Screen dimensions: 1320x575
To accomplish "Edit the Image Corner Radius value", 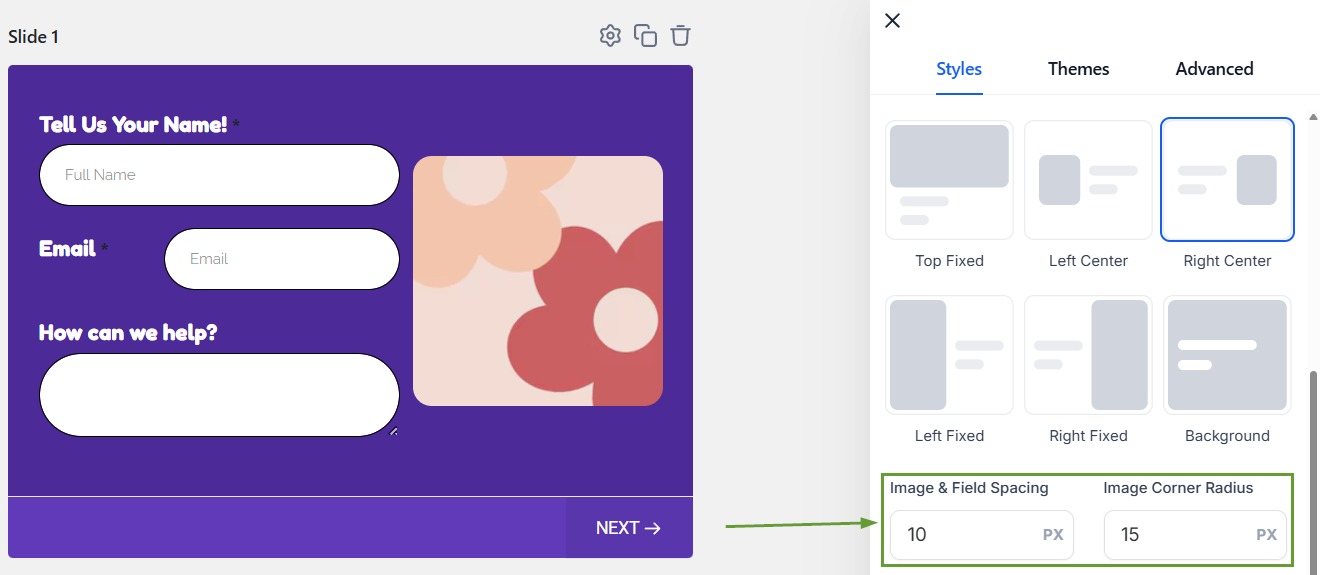I will (x=1179, y=535).
